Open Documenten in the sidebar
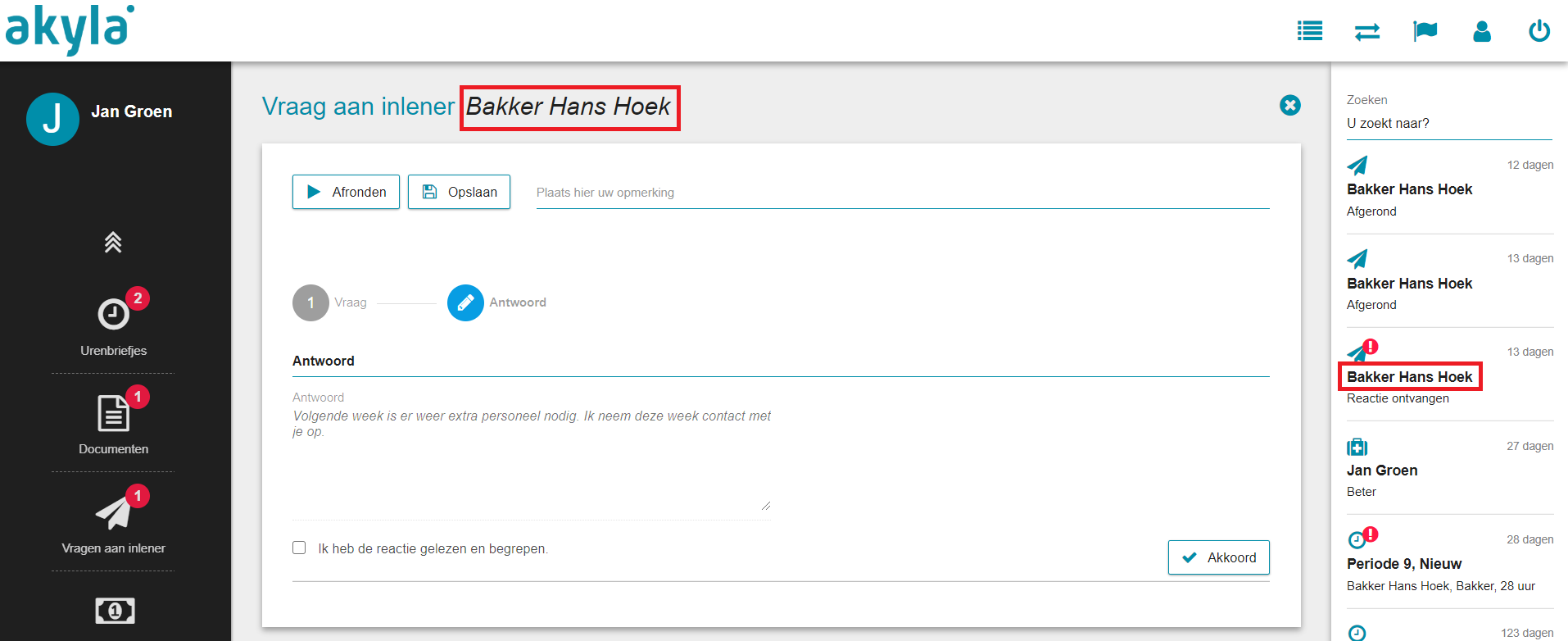The width and height of the screenshot is (1568, 641). [113, 423]
